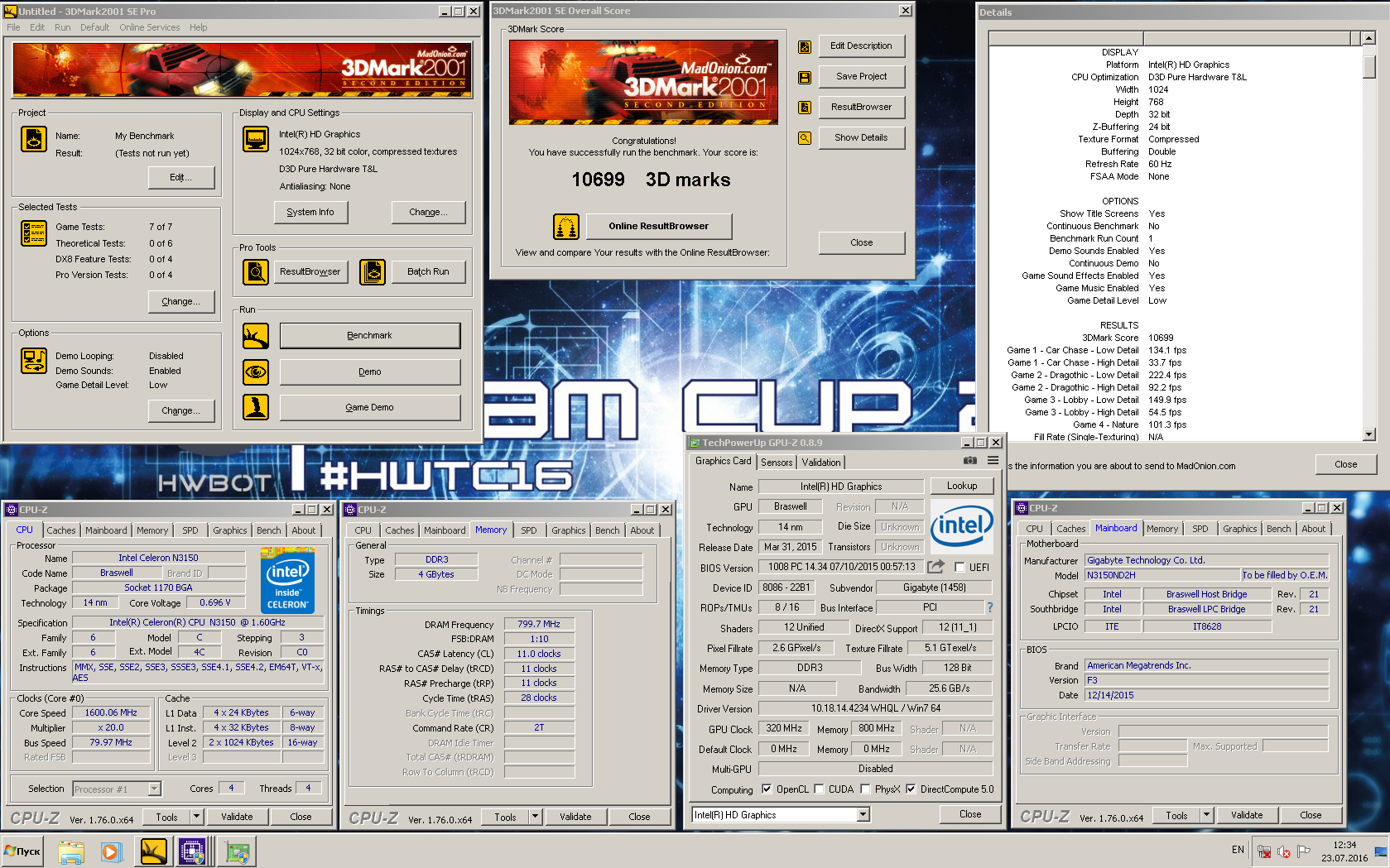This screenshot has width=1390, height=868.
Task: Expand Tools arrow in CPU-Z Mainboard window
Action: click(x=1207, y=815)
